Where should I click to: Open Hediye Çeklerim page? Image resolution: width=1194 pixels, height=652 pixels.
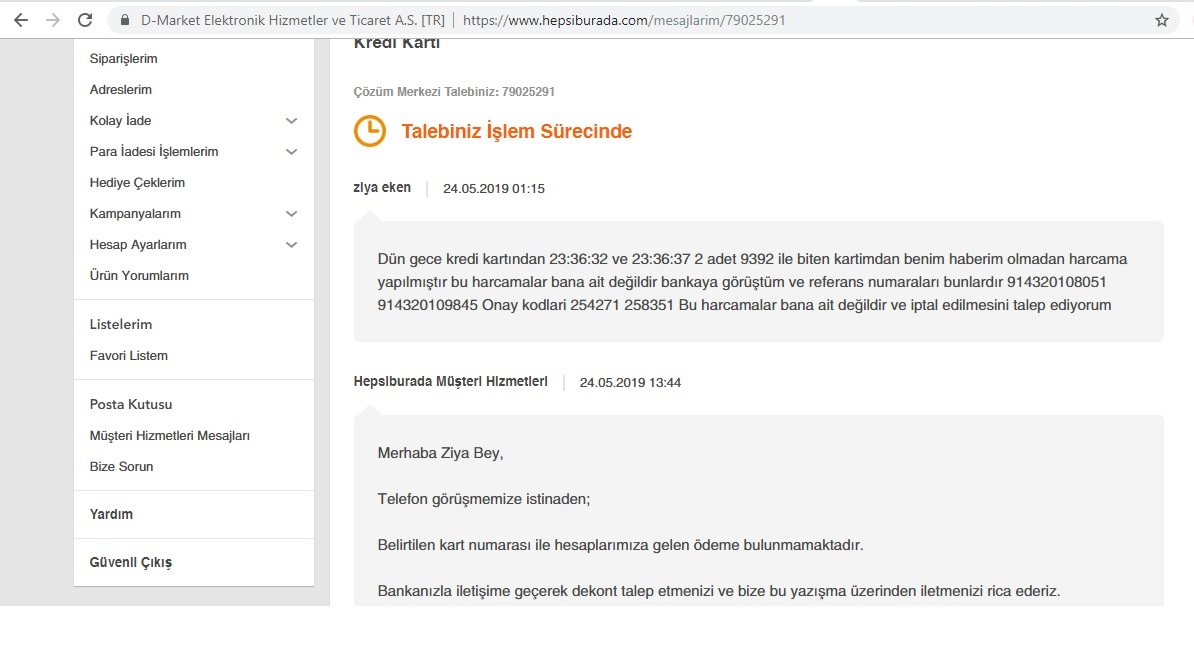137,183
